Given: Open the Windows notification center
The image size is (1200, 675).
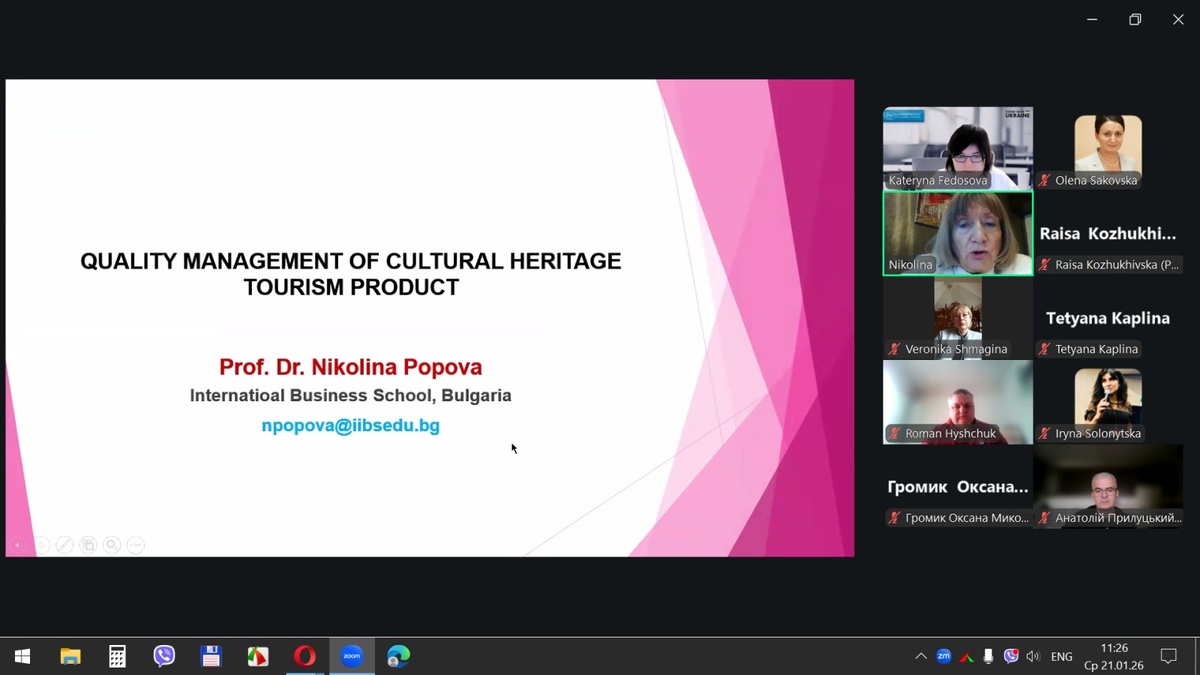Looking at the screenshot, I should pyautogui.click(x=1168, y=656).
